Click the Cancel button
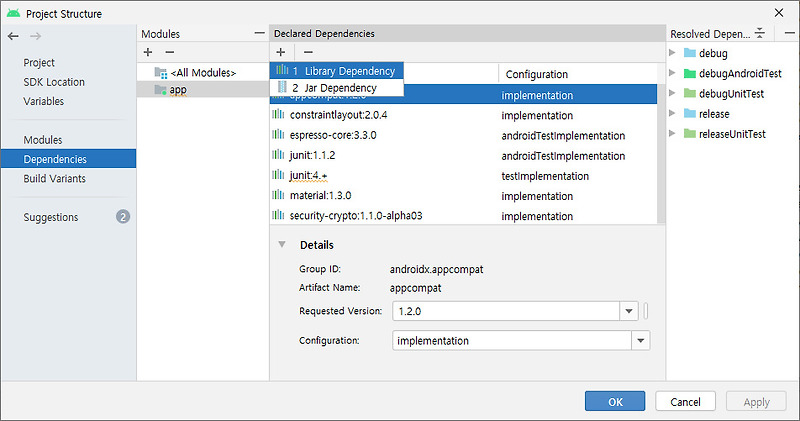 point(685,402)
